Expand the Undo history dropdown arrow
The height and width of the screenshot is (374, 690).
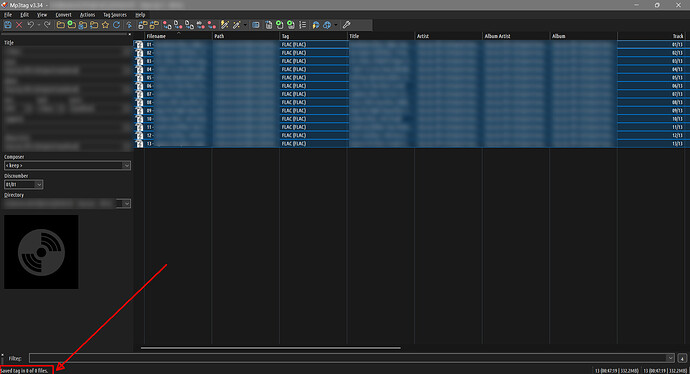(x=38, y=25)
